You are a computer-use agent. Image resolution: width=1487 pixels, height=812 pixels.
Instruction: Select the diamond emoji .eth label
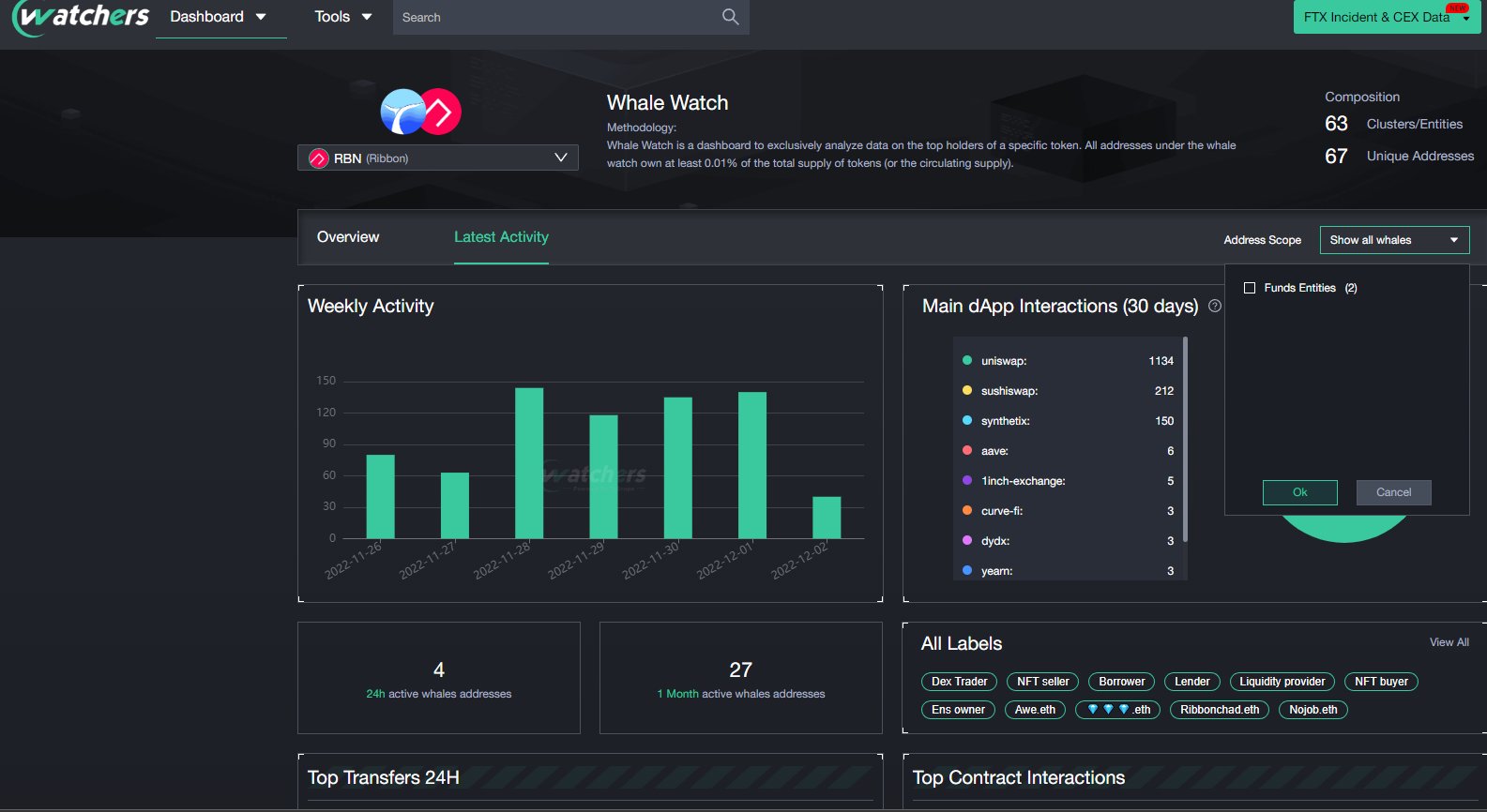pos(1118,710)
